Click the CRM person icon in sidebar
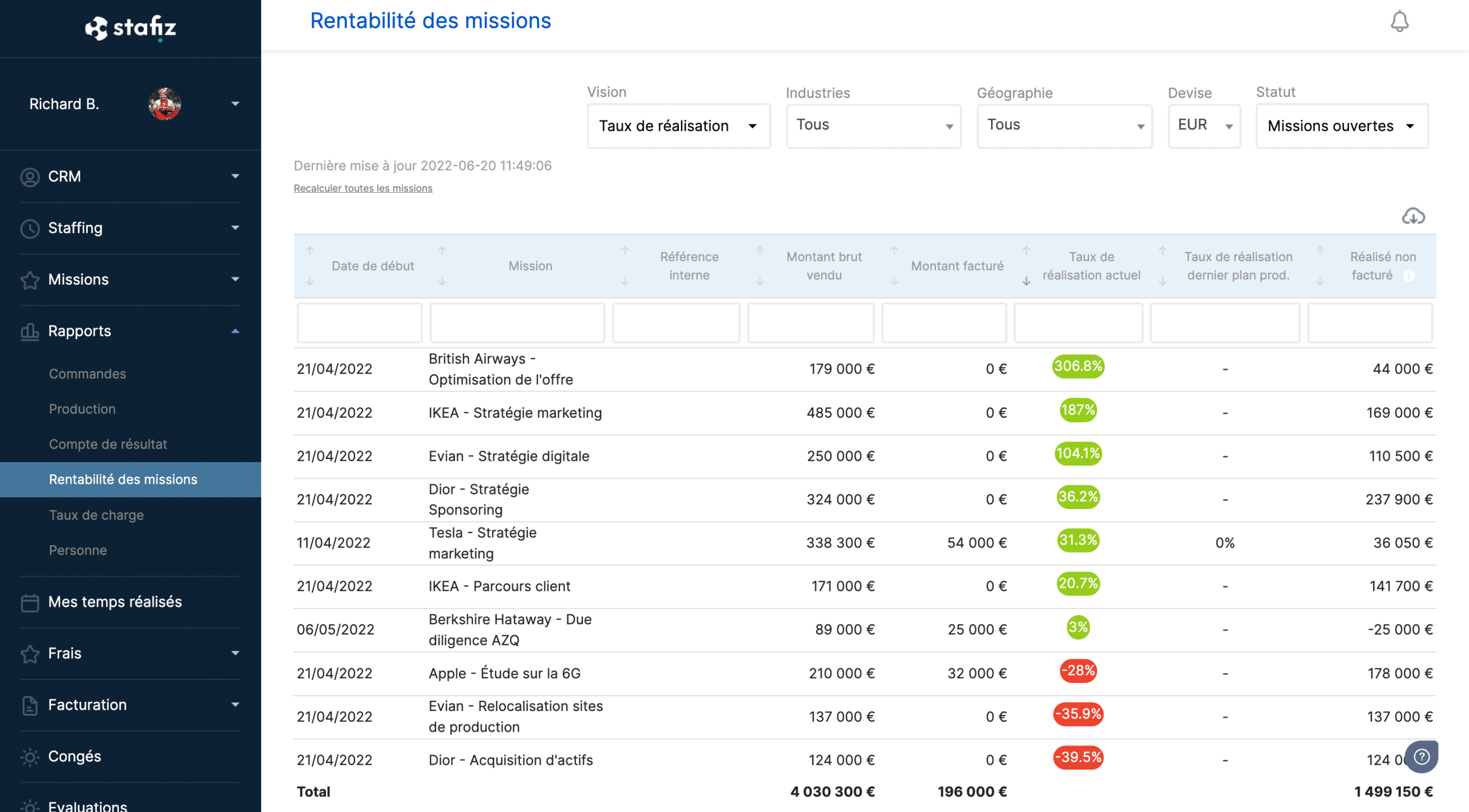 (30, 176)
